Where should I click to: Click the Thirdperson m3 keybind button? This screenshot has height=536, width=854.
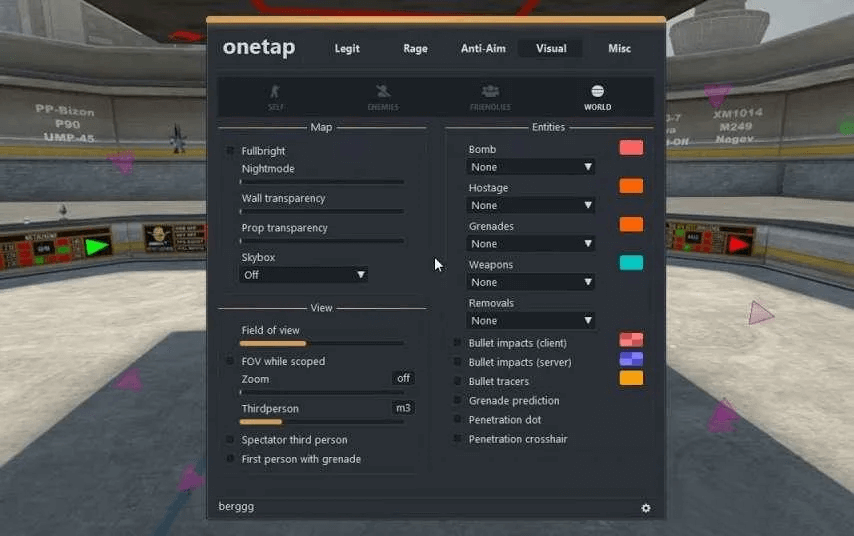403,408
